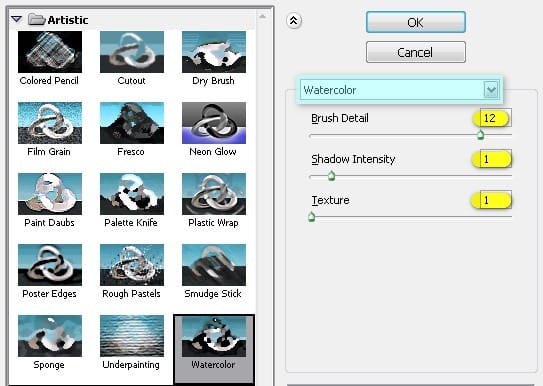
Task: Select the Colored Pencil filter thumbnail
Action: pyautogui.click(x=50, y=52)
